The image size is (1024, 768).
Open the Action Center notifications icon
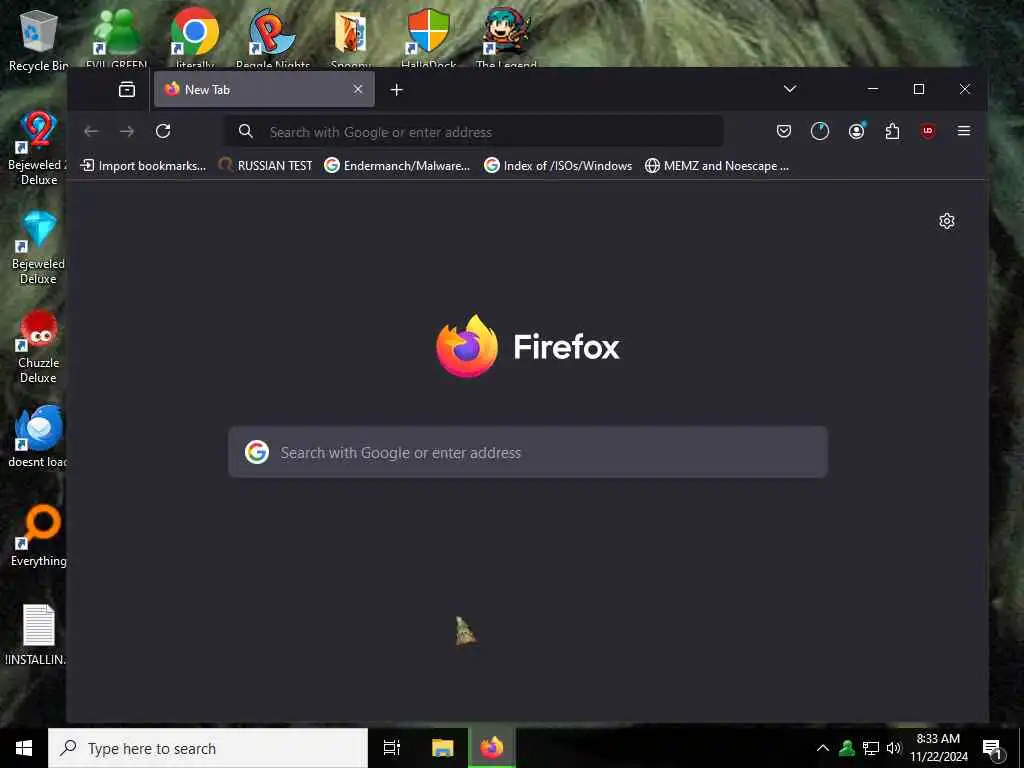pos(993,748)
